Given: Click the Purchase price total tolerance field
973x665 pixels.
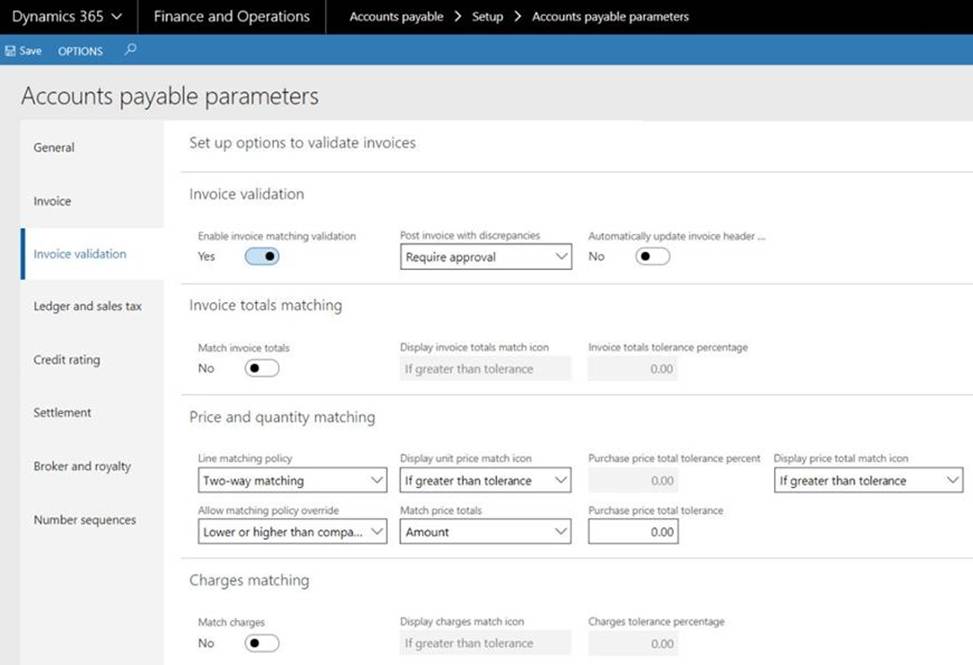Looking at the screenshot, I should click(632, 533).
